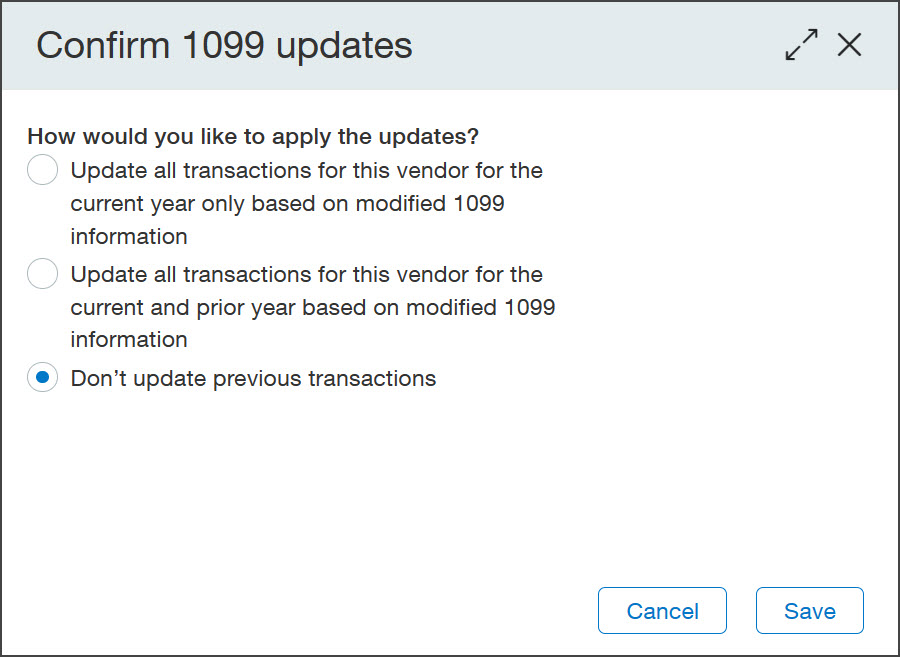The height and width of the screenshot is (657, 900).
Task: Click the 'current and prior year based on' label text
Action: coord(235,308)
